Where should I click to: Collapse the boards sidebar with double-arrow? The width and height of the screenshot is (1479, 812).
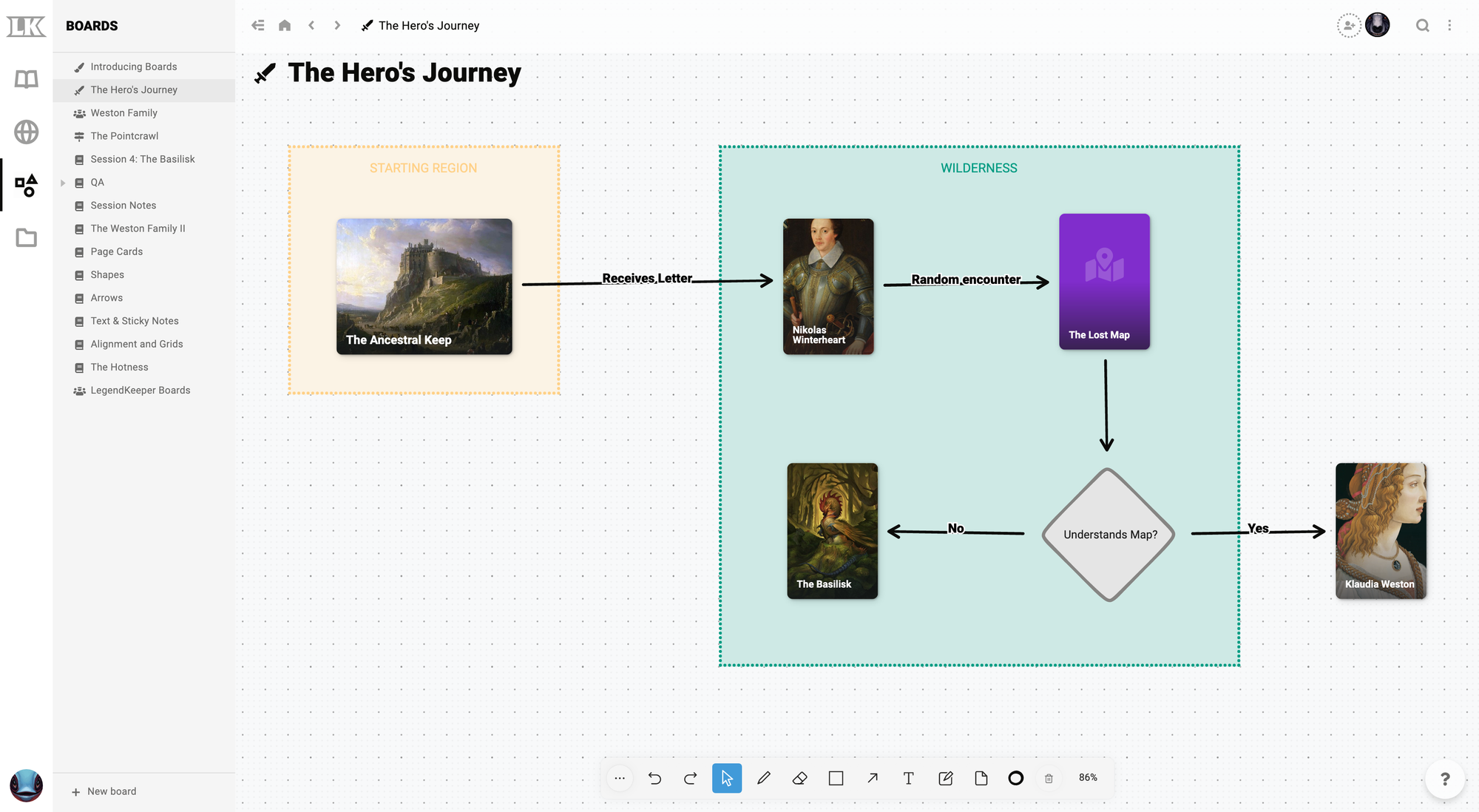(257, 24)
